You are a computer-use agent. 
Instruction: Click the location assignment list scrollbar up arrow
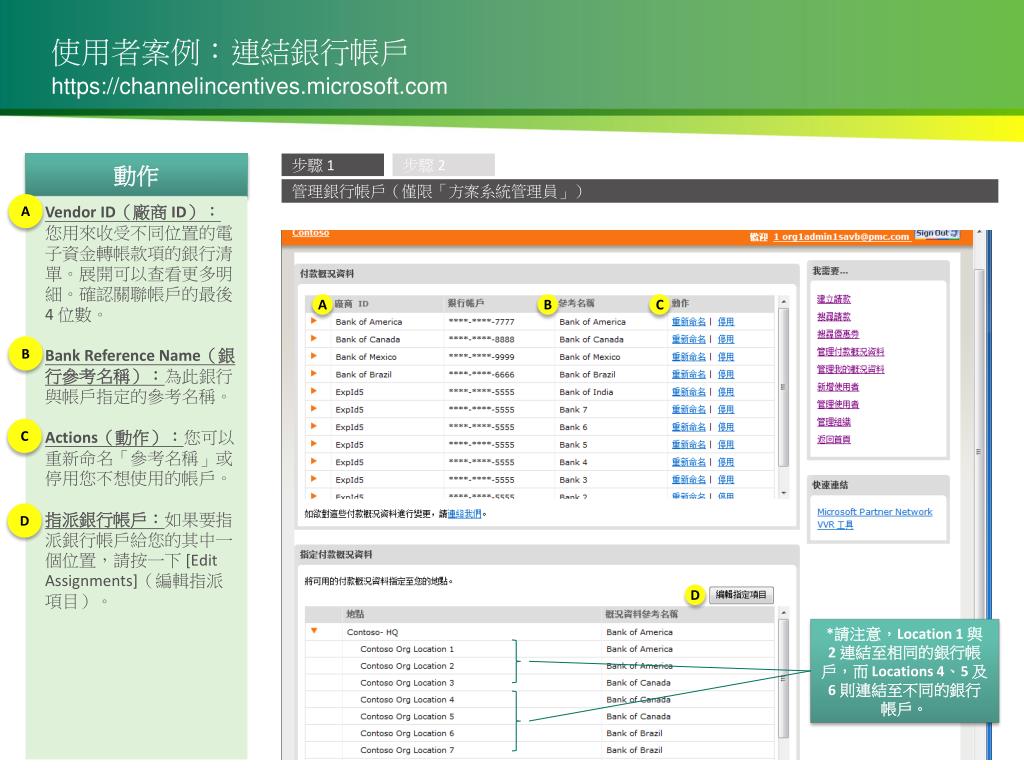784,613
